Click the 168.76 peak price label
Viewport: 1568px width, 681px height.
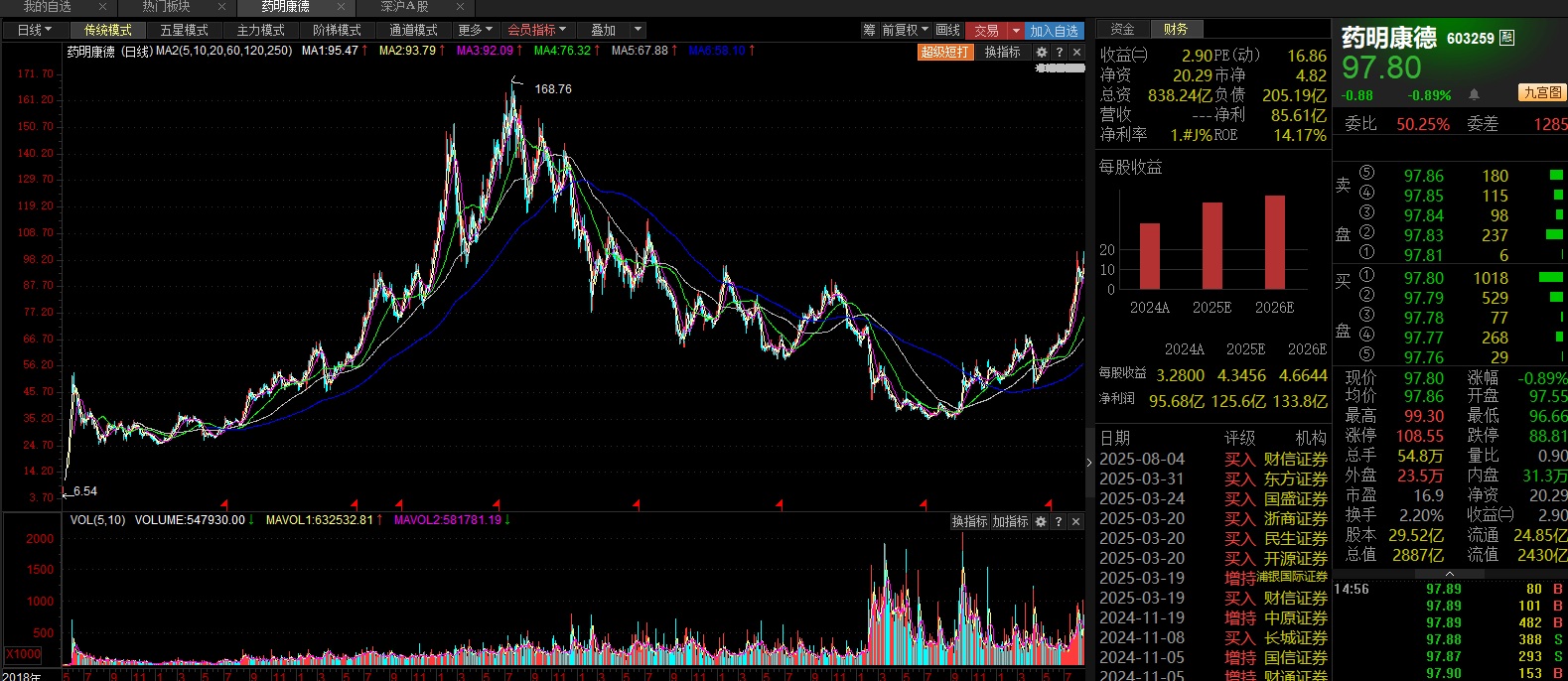(x=553, y=89)
